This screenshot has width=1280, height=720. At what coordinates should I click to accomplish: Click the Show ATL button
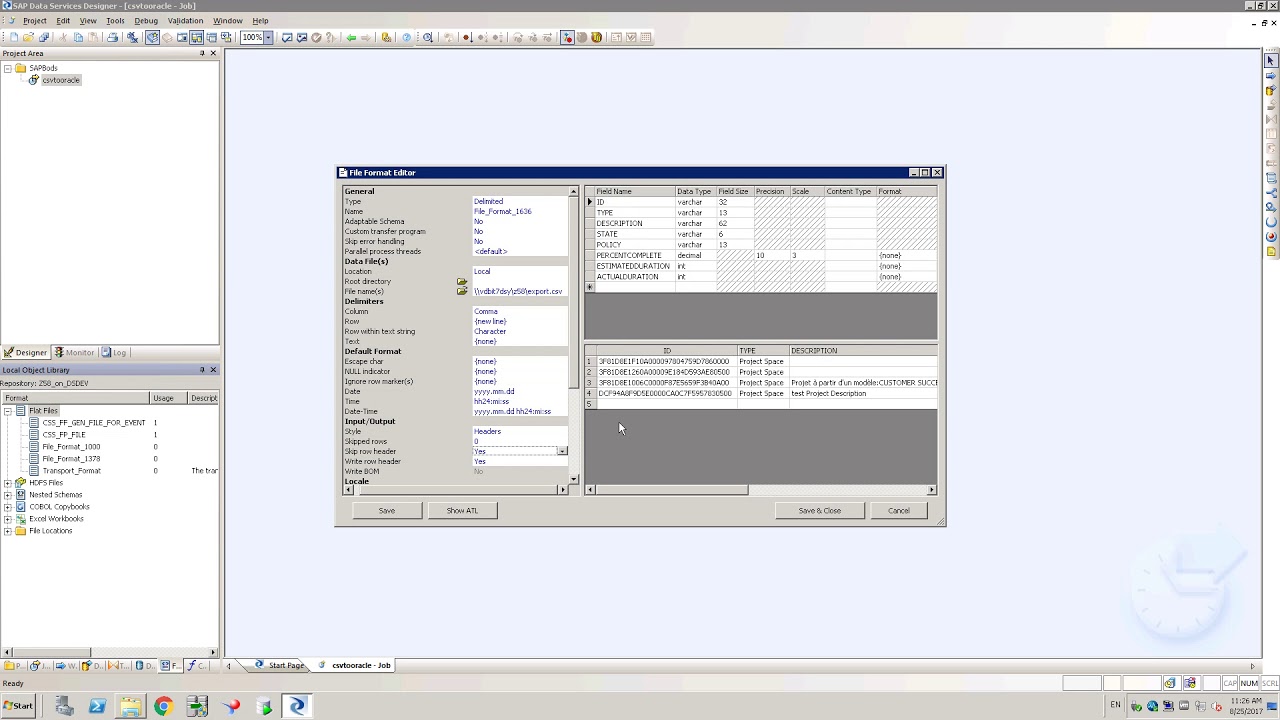pyautogui.click(x=462, y=510)
